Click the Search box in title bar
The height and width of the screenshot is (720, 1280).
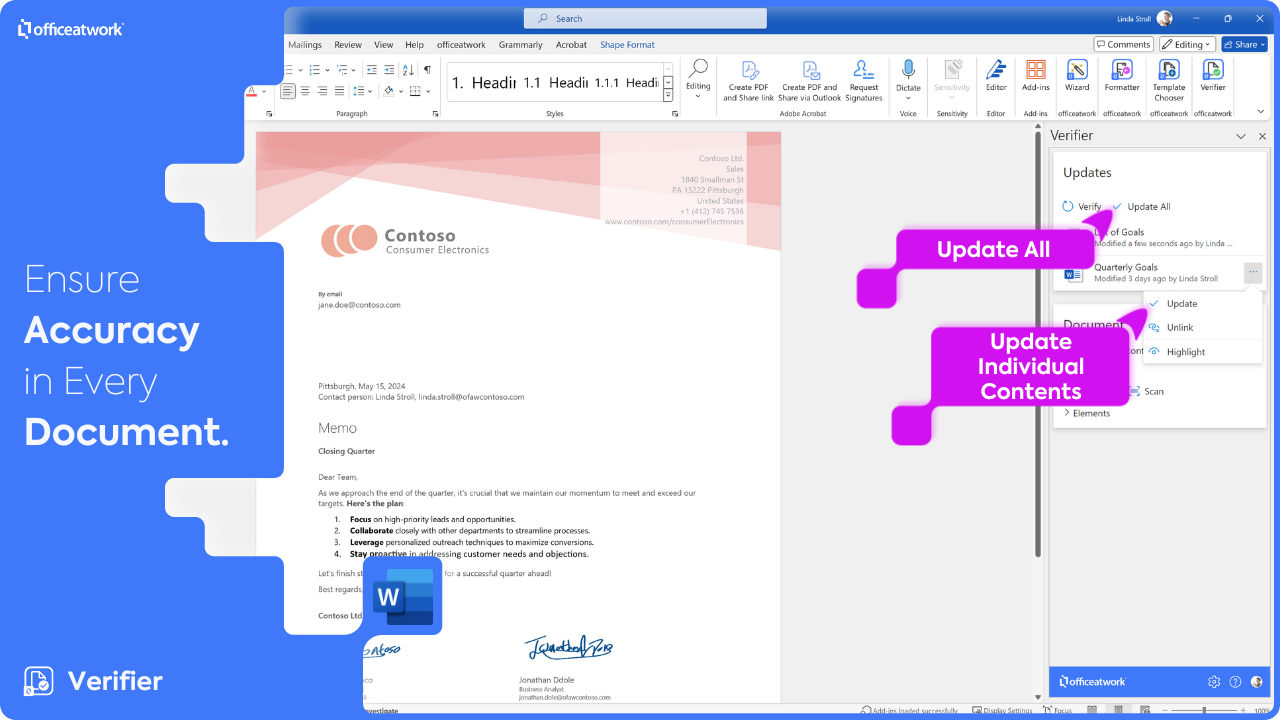click(645, 18)
